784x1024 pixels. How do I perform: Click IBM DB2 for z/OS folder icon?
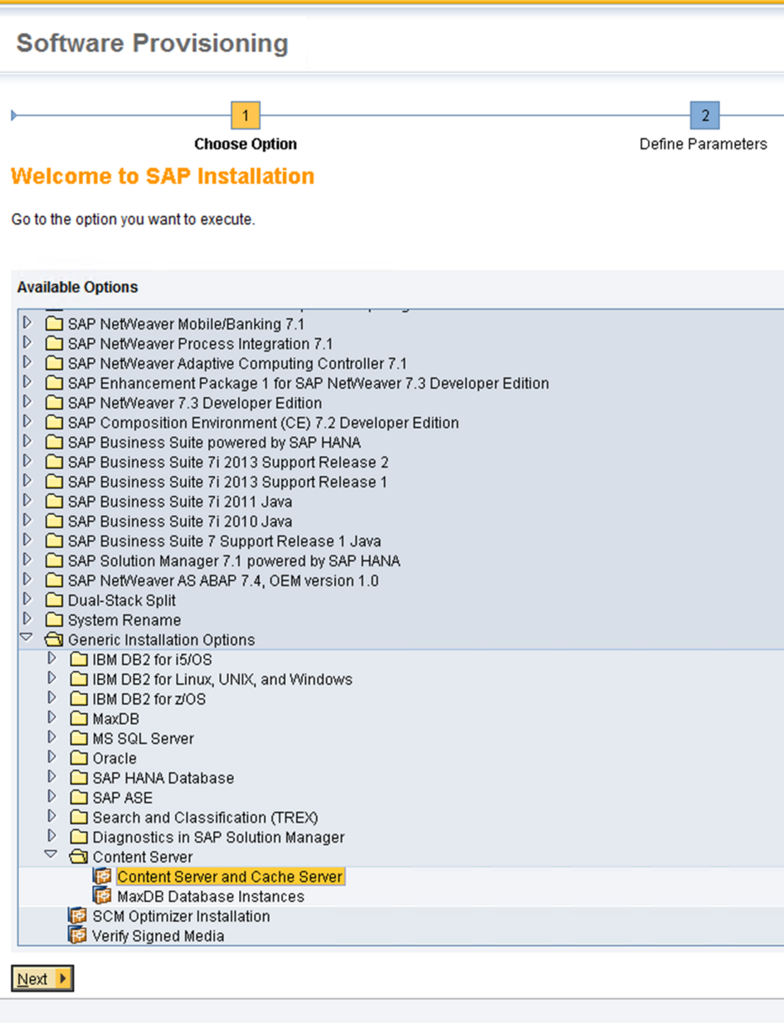click(79, 699)
